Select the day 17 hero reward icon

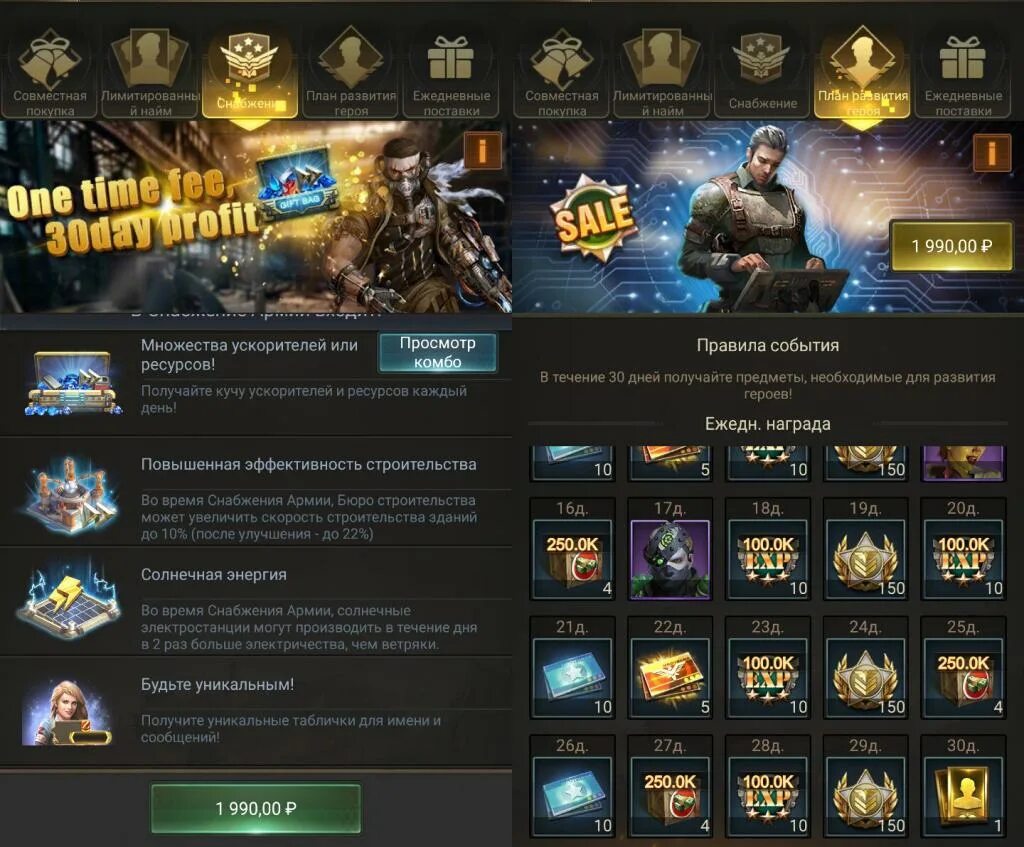coord(669,559)
